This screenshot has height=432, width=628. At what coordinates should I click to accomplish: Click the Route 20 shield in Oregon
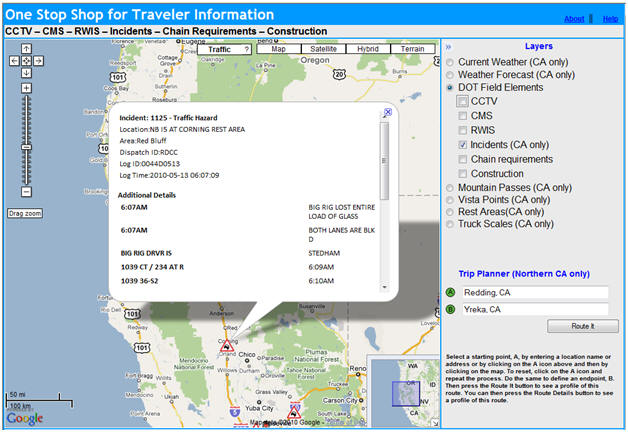tap(339, 74)
